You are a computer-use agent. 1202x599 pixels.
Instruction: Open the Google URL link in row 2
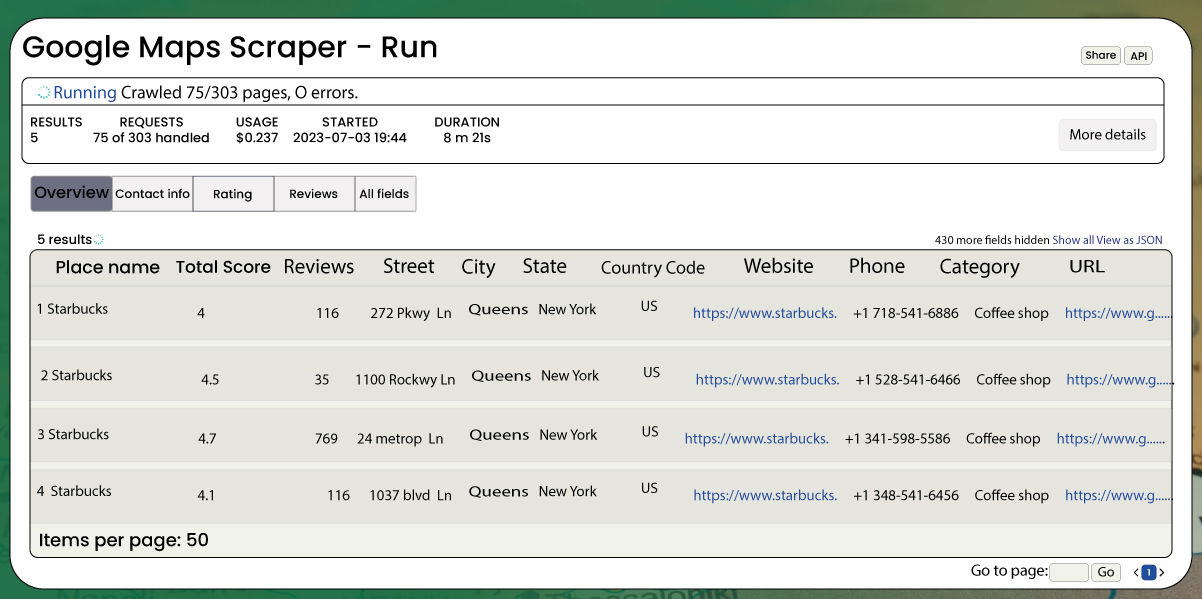[1118, 380]
